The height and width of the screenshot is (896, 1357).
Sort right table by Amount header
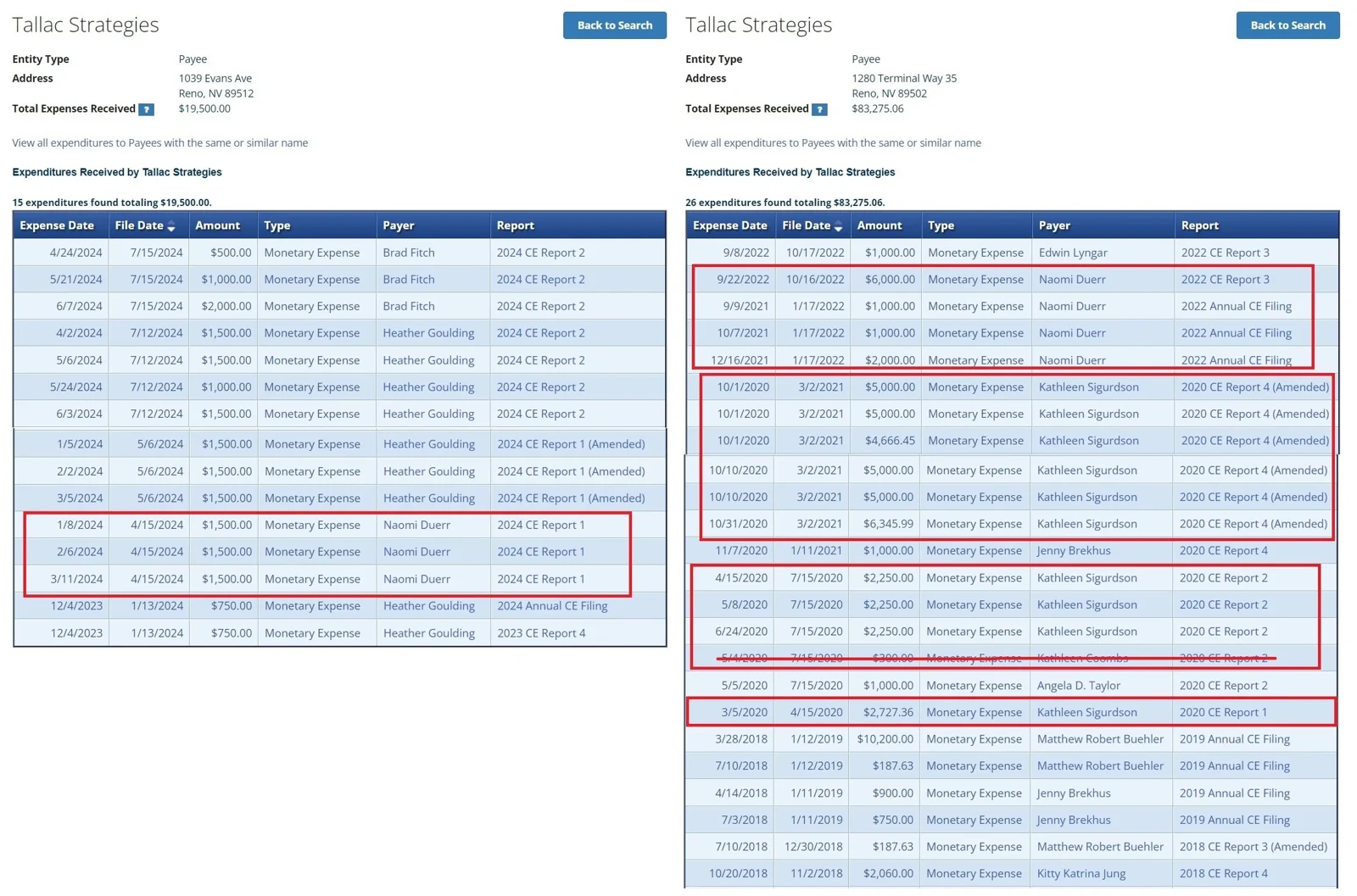(x=880, y=225)
